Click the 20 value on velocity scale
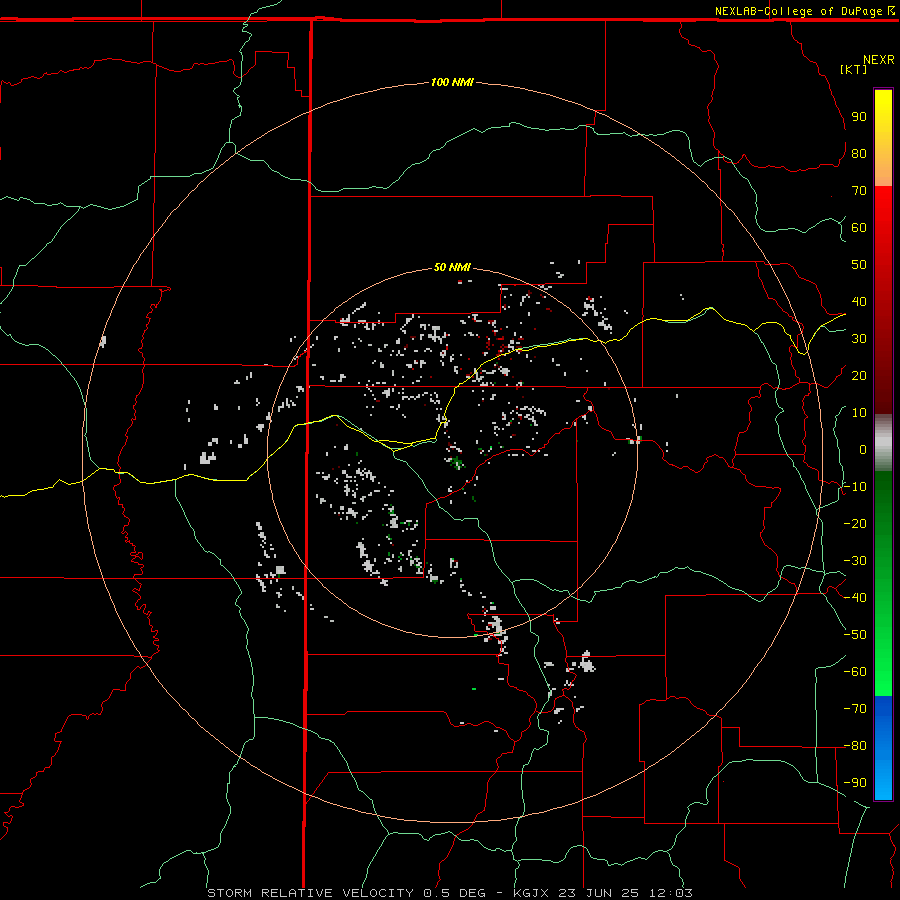 [x=859, y=375]
